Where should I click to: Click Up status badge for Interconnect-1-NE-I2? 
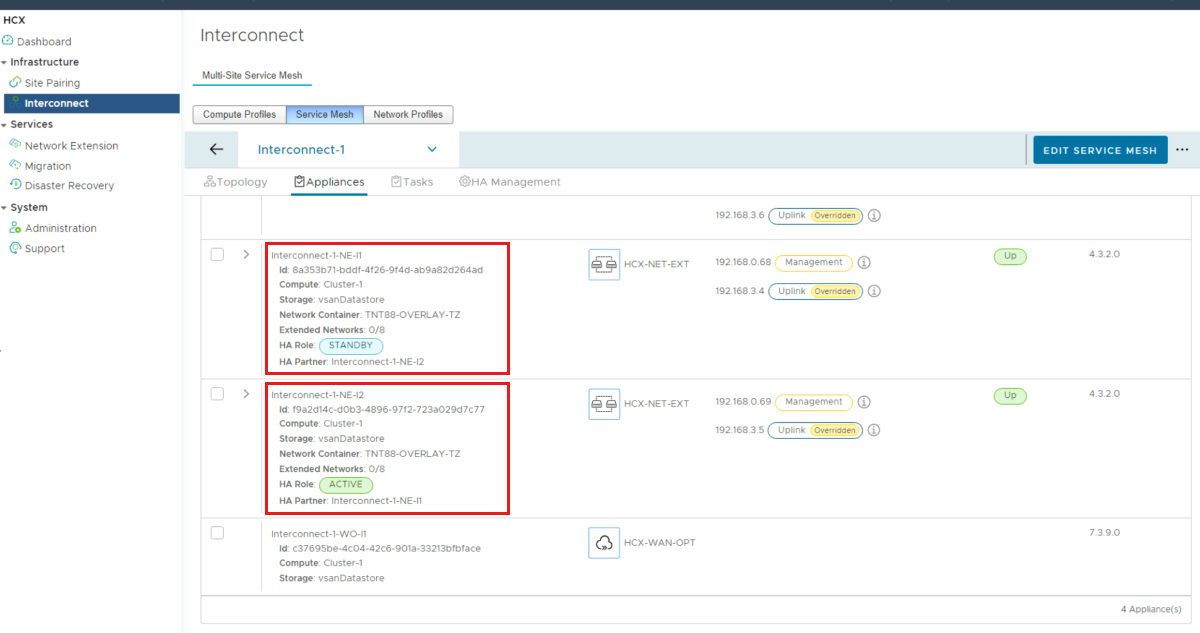point(1010,395)
